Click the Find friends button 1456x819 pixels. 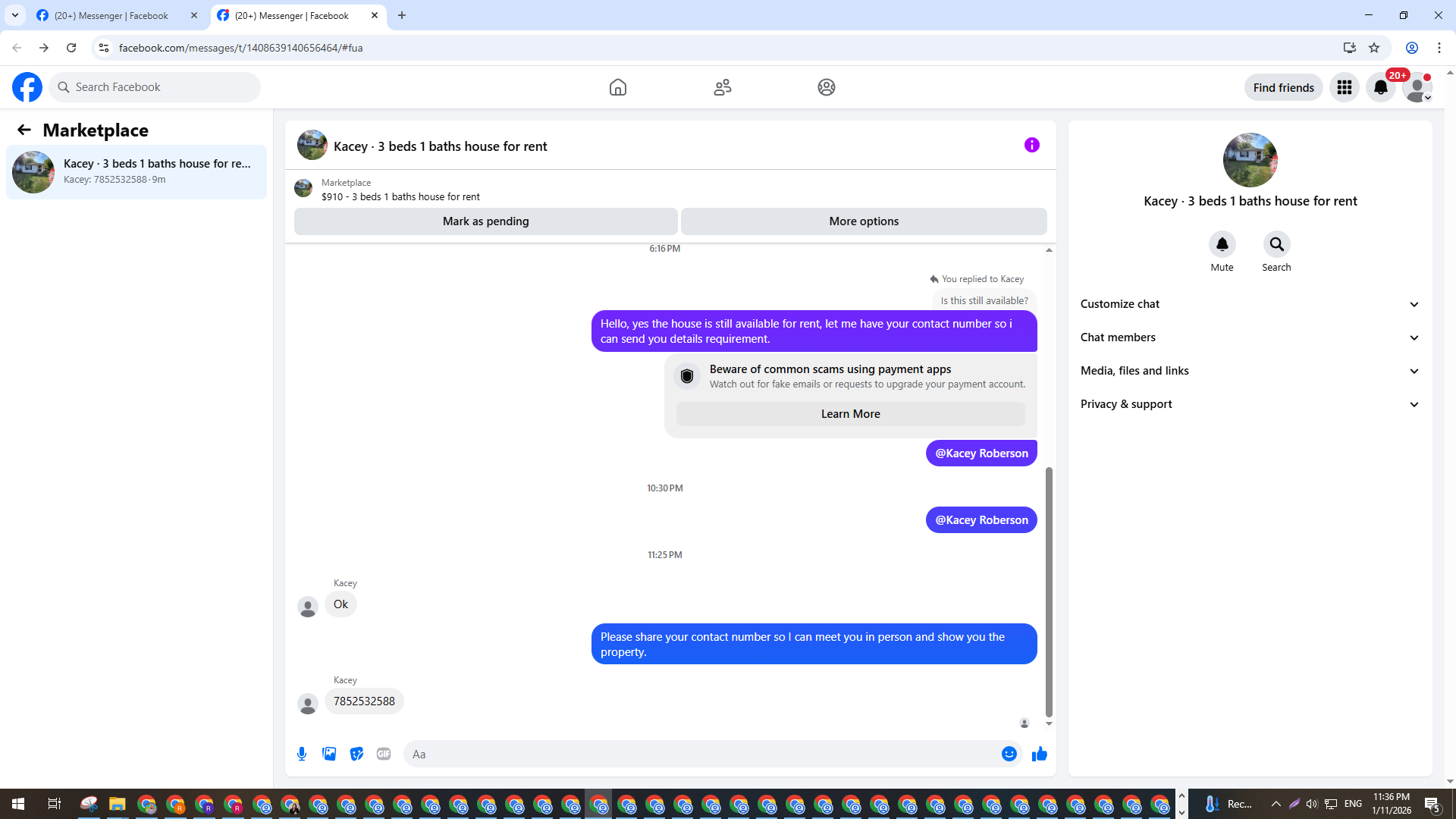[x=1283, y=87]
